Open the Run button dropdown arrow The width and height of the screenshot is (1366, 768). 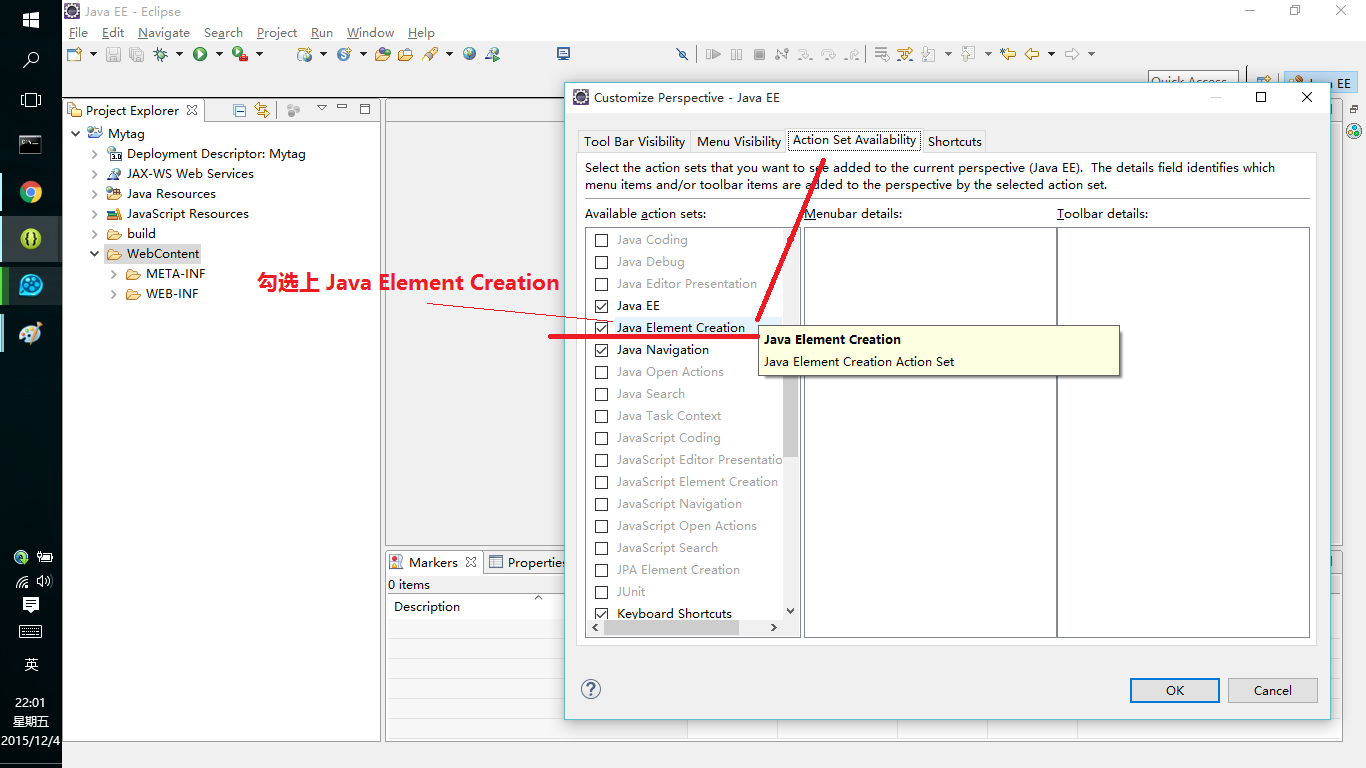tap(219, 54)
